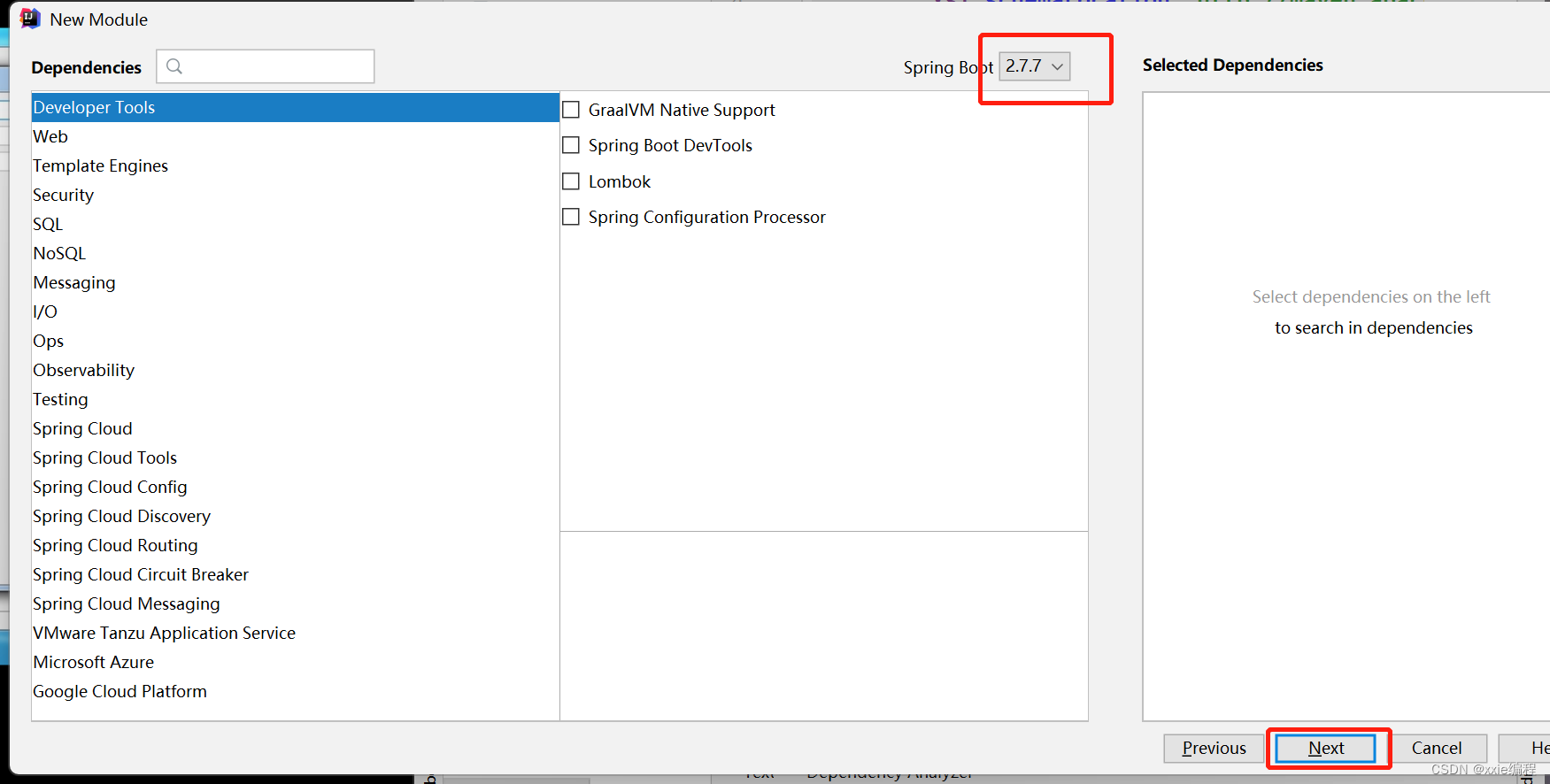Select the I/O category
The width and height of the screenshot is (1550, 784).
(x=296, y=311)
